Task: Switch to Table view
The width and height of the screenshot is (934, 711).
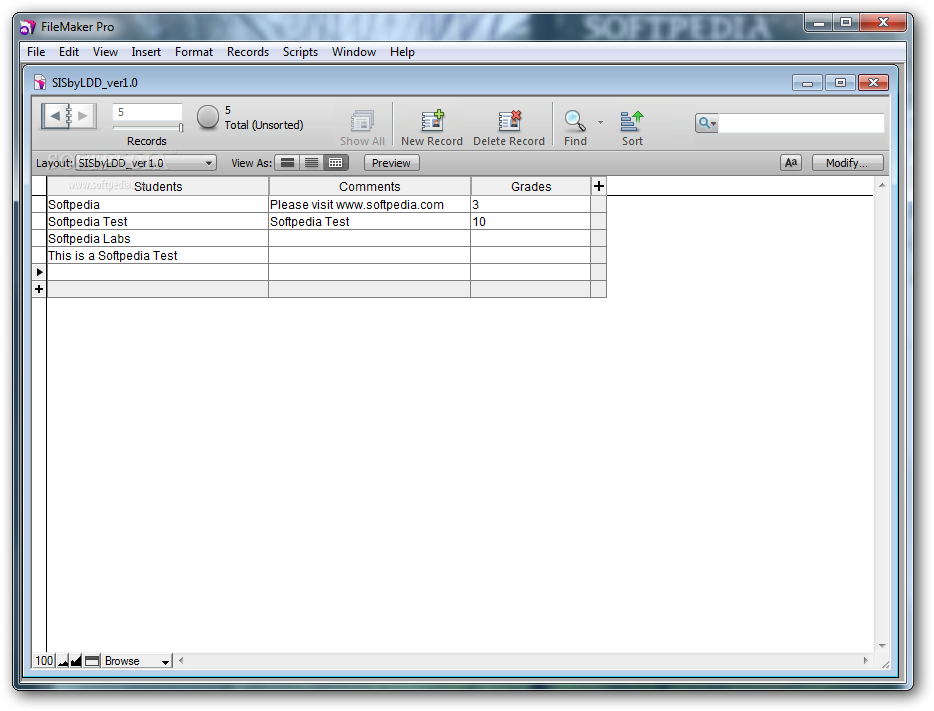Action: [x=336, y=163]
